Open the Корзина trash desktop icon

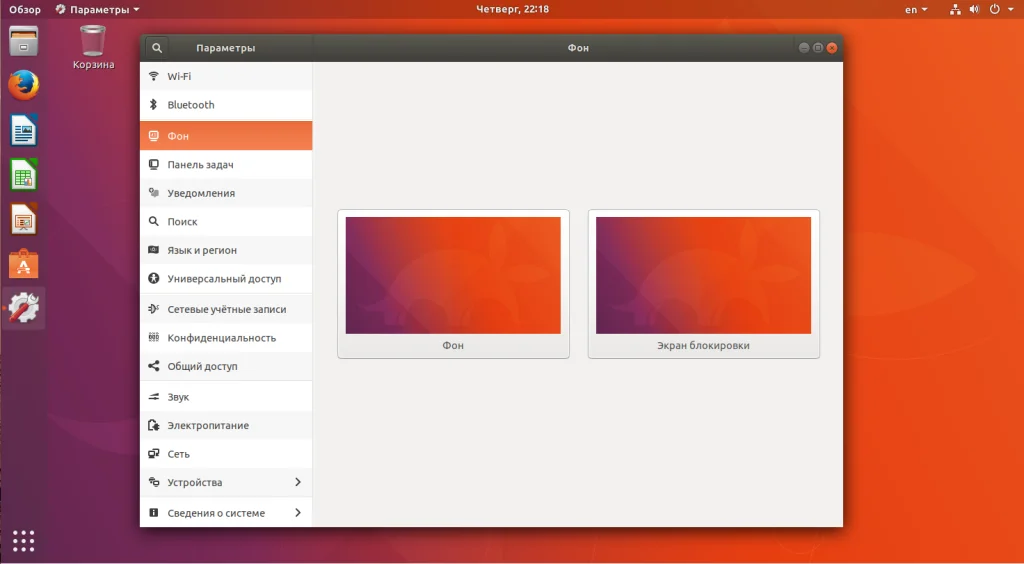tap(93, 47)
